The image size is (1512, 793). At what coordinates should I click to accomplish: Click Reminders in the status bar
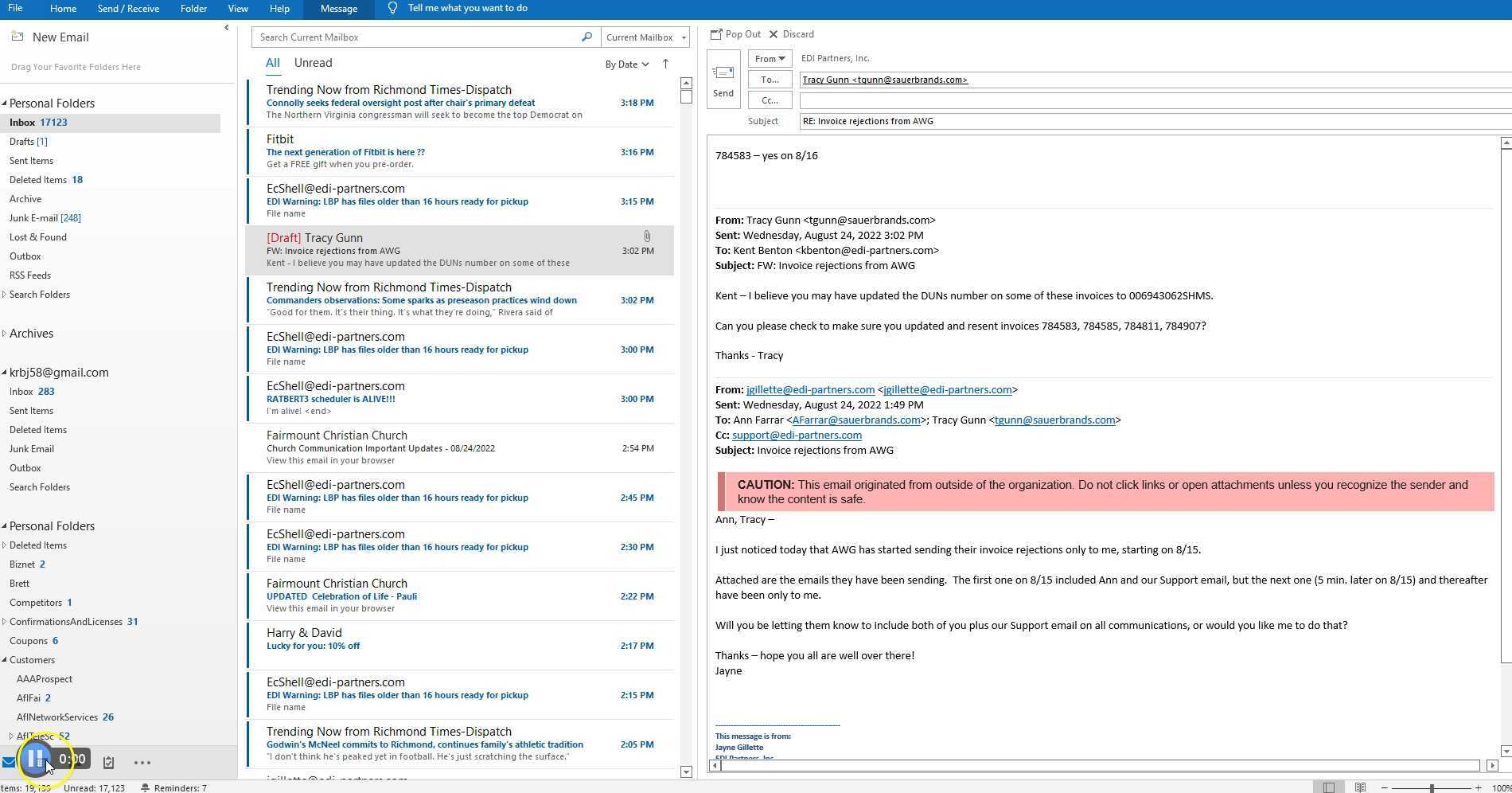[x=175, y=787]
